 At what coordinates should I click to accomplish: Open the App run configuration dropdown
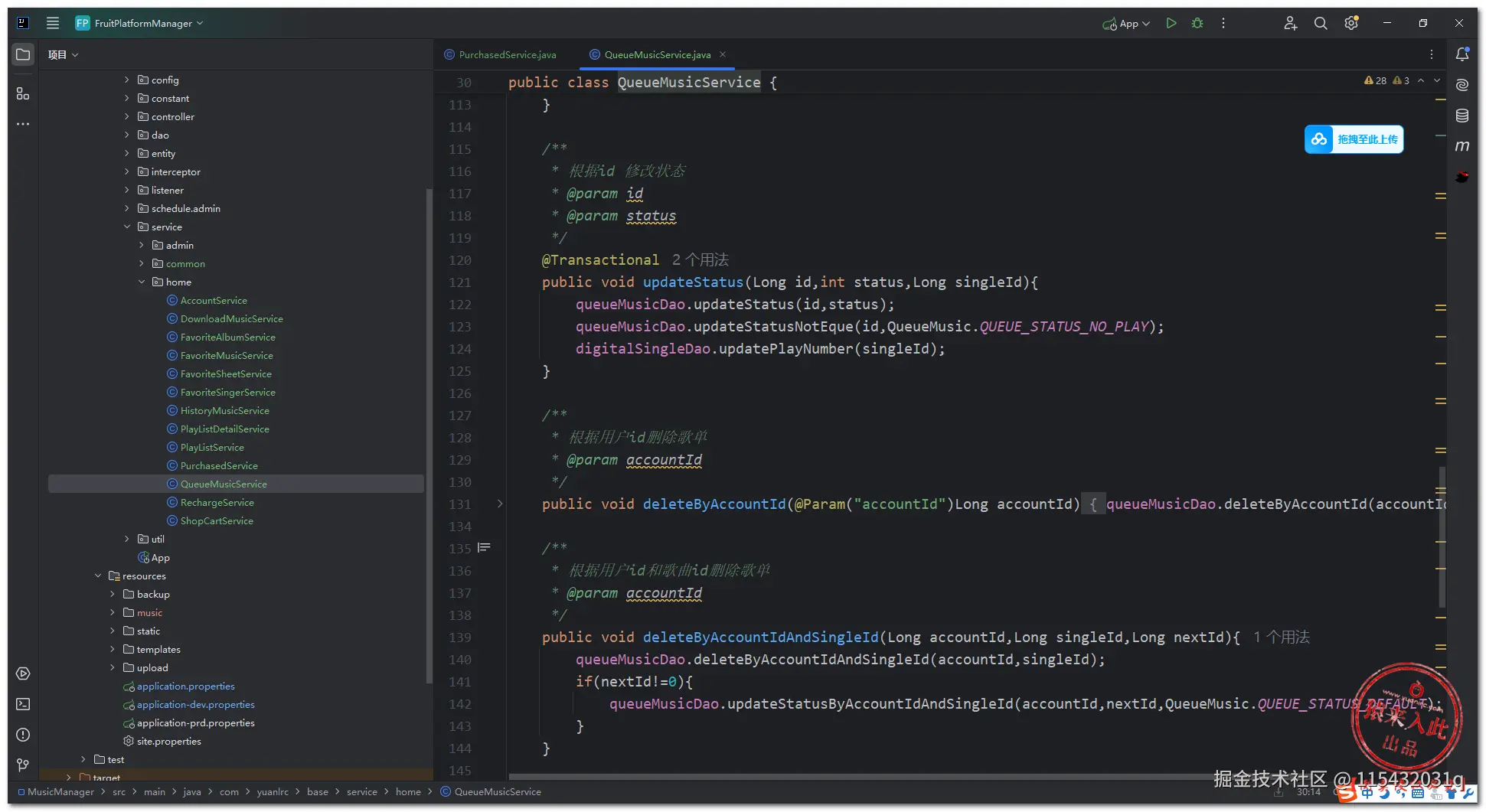click(1126, 24)
